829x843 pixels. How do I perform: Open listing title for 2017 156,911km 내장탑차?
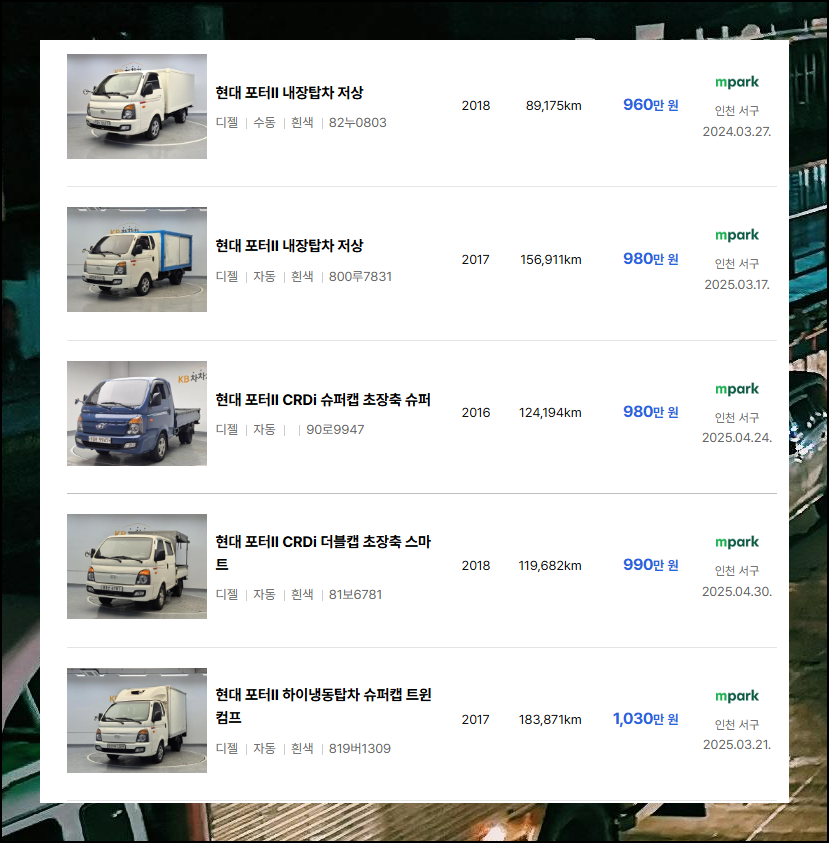289,246
